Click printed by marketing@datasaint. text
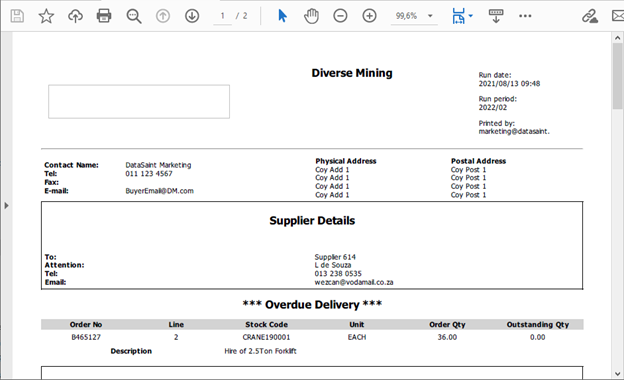Viewport: 624px width, 380px height. [x=514, y=131]
